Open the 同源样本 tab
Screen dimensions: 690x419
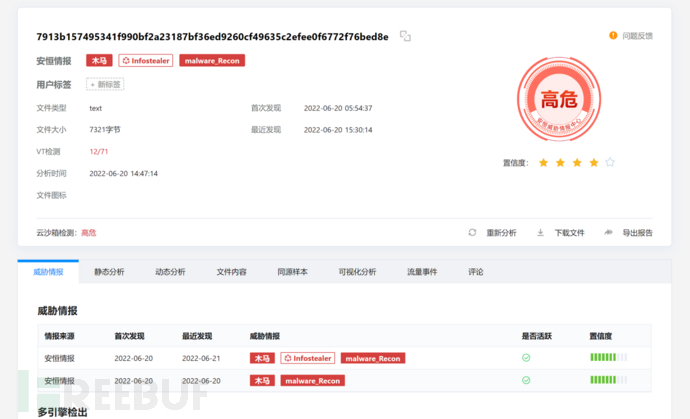(292, 271)
